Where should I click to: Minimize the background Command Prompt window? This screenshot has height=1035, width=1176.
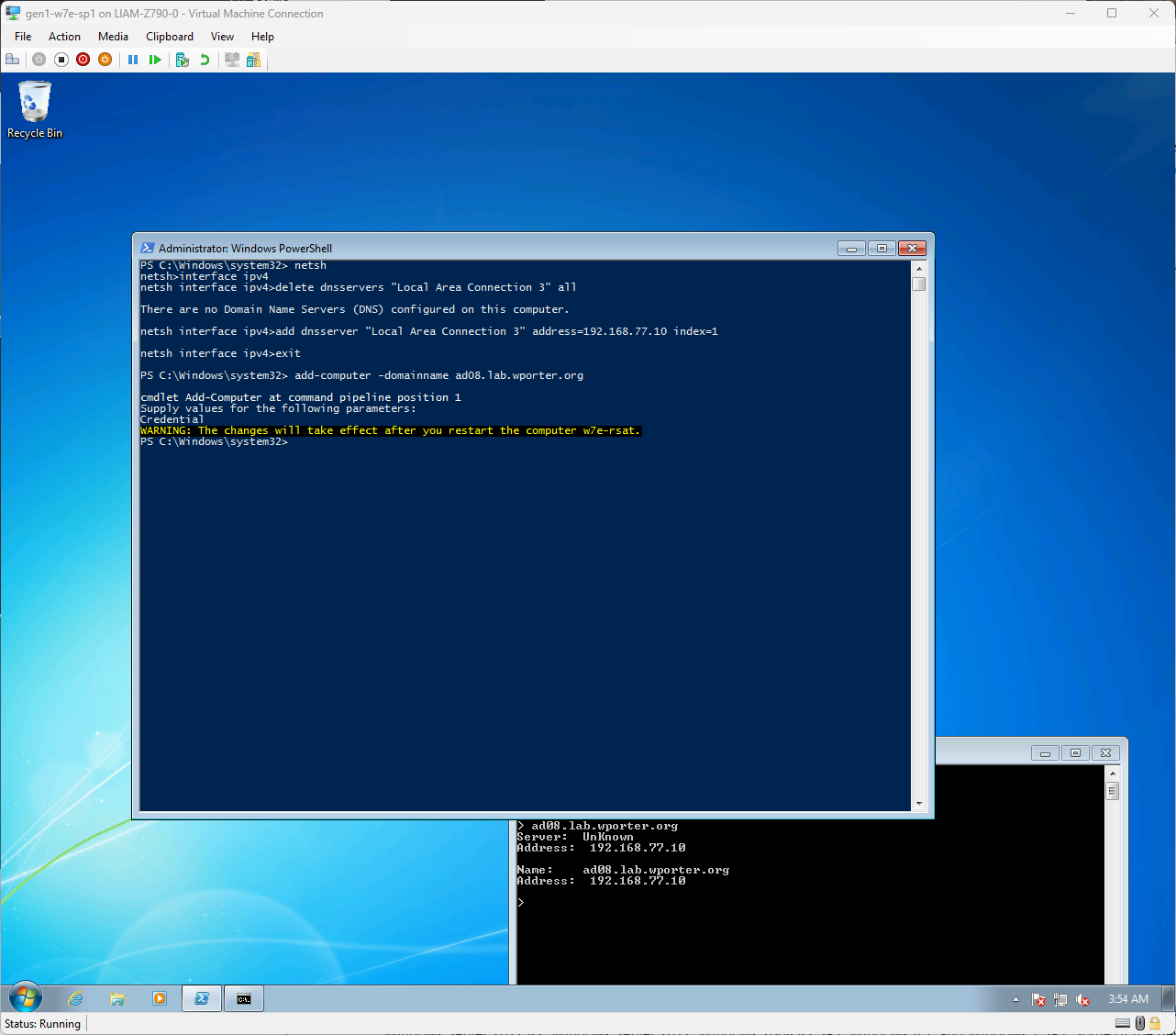(1045, 752)
